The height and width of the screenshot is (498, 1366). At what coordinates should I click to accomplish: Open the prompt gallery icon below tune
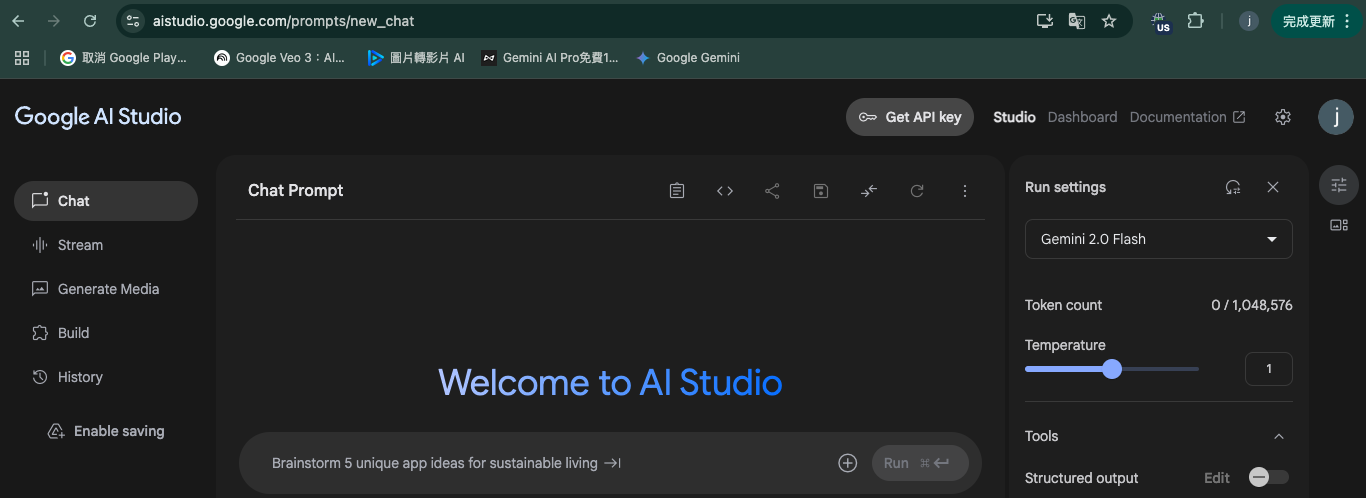[1339, 225]
